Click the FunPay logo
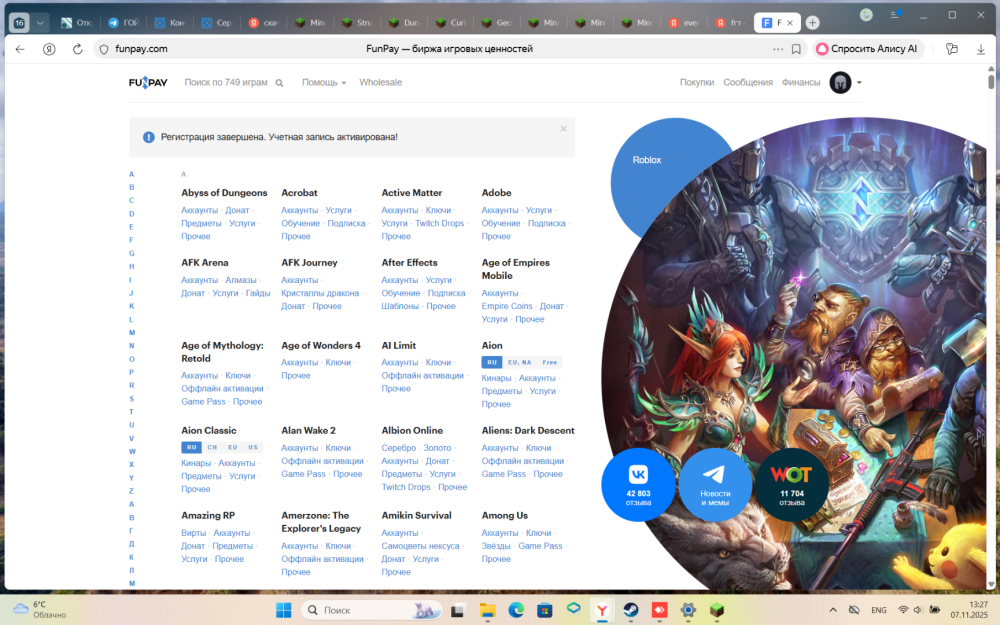Viewport: 1000px width, 625px height. point(148,82)
